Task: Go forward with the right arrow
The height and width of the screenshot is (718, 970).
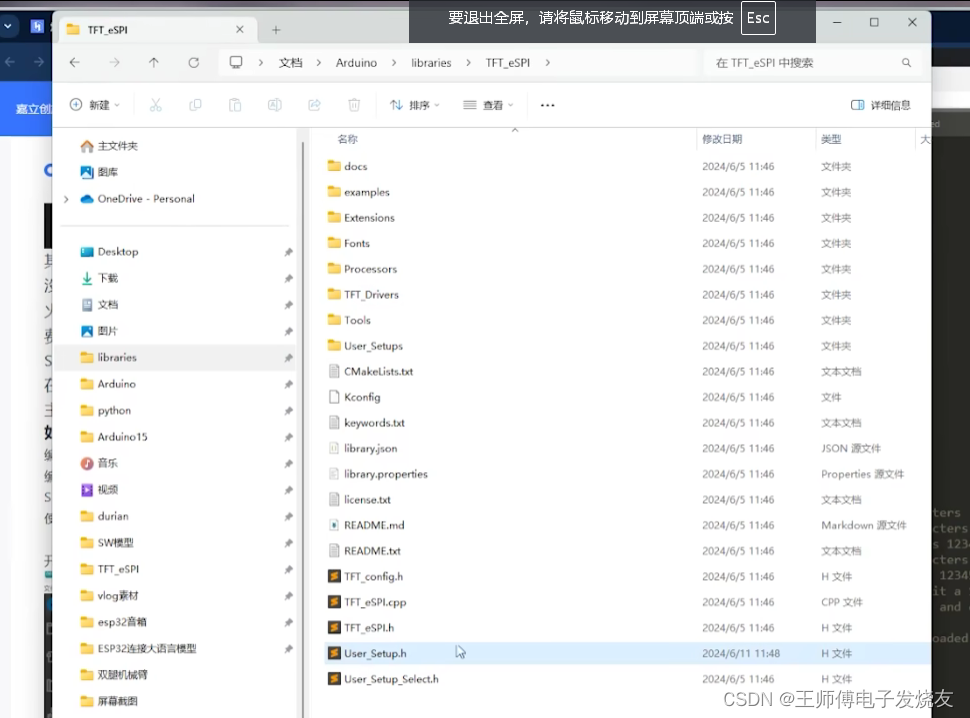Action: coord(114,62)
